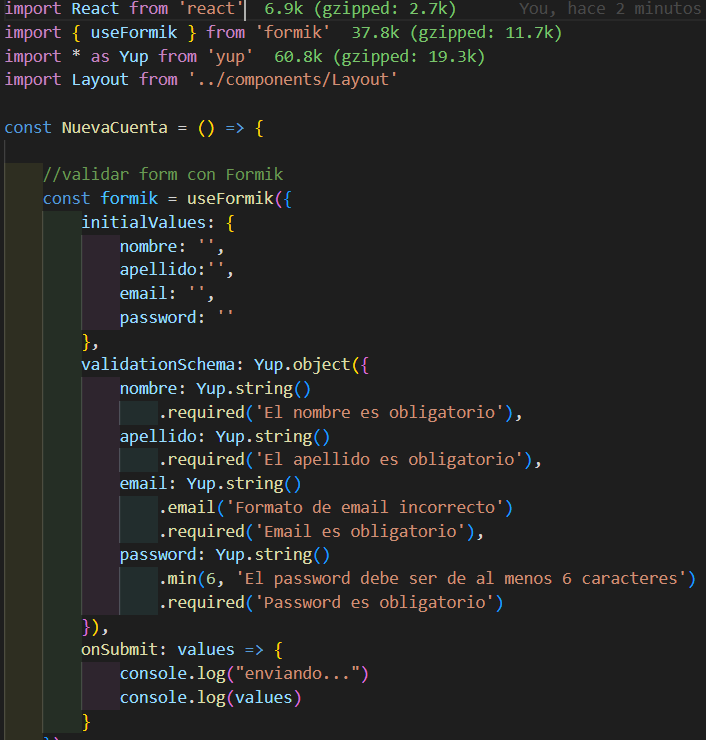Click the '* as Yup' import alias
706x740 pixels.
110,57
